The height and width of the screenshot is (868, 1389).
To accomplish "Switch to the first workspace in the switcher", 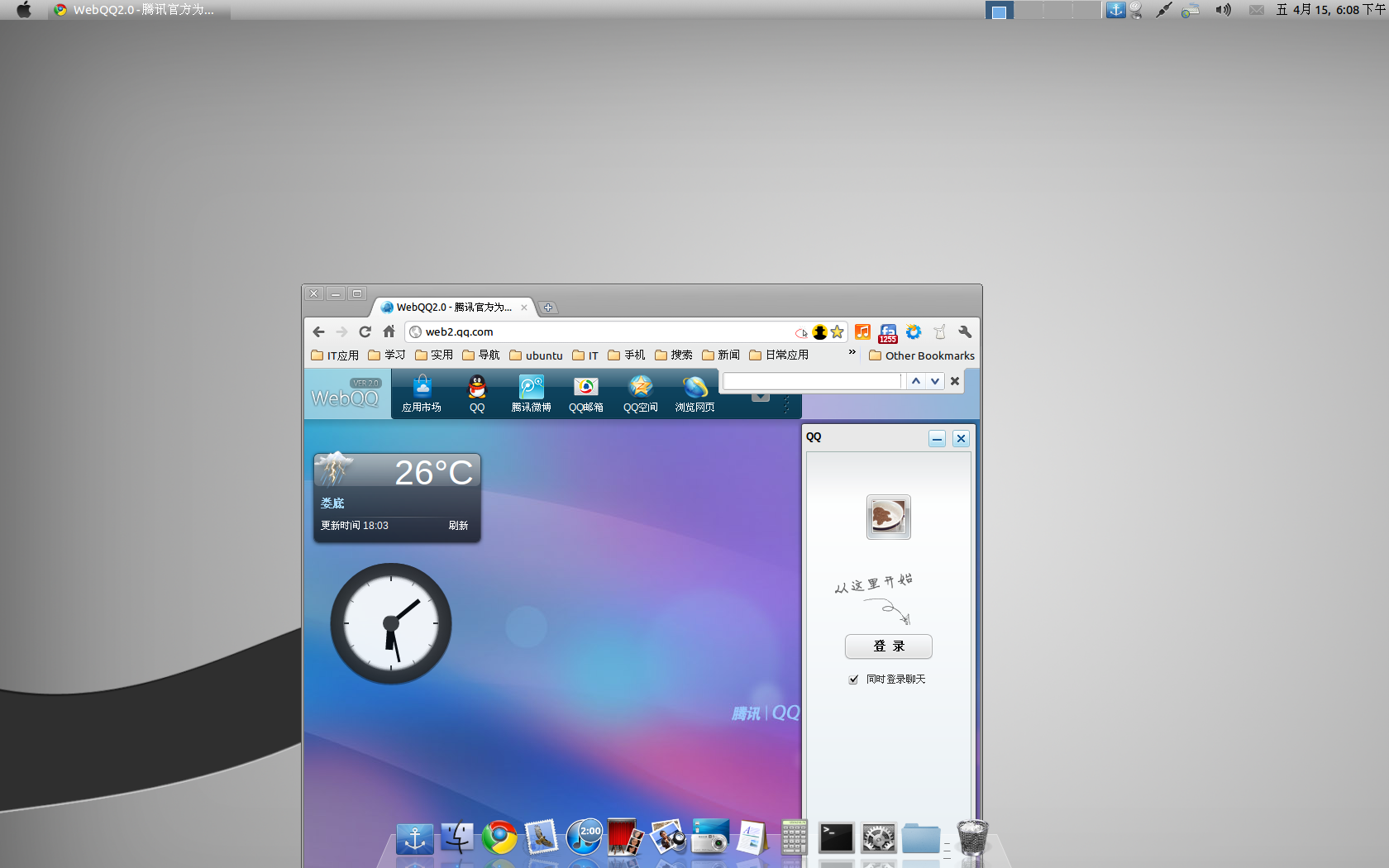I will tap(1000, 10).
